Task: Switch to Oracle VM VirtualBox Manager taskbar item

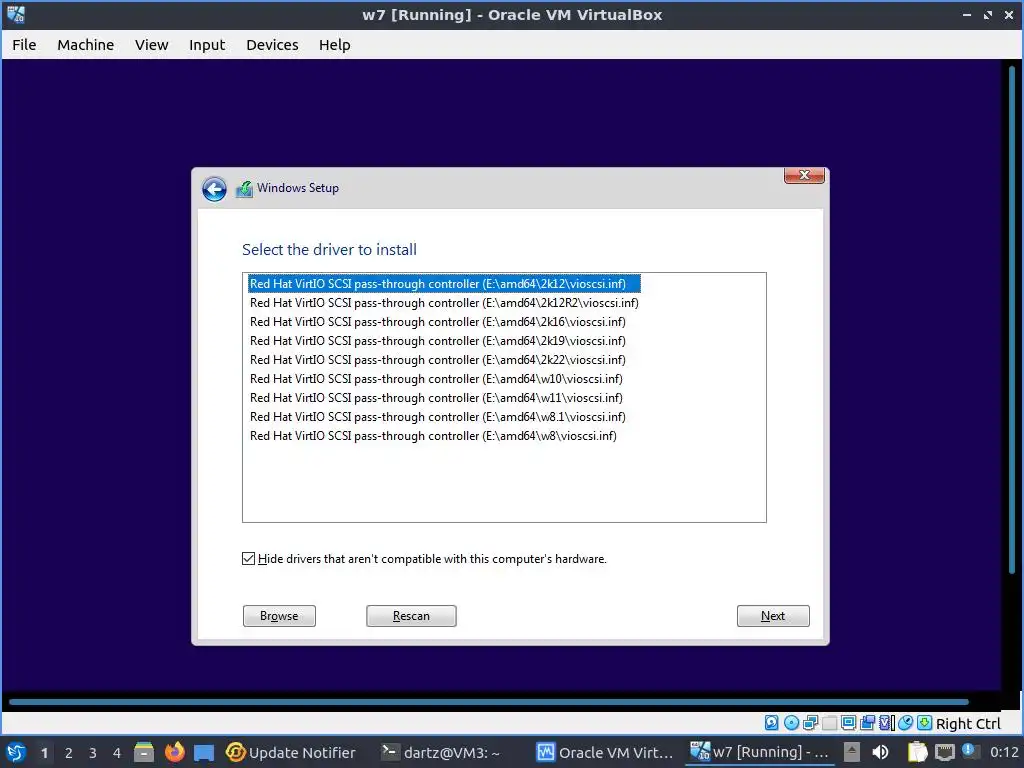Action: click(x=605, y=752)
